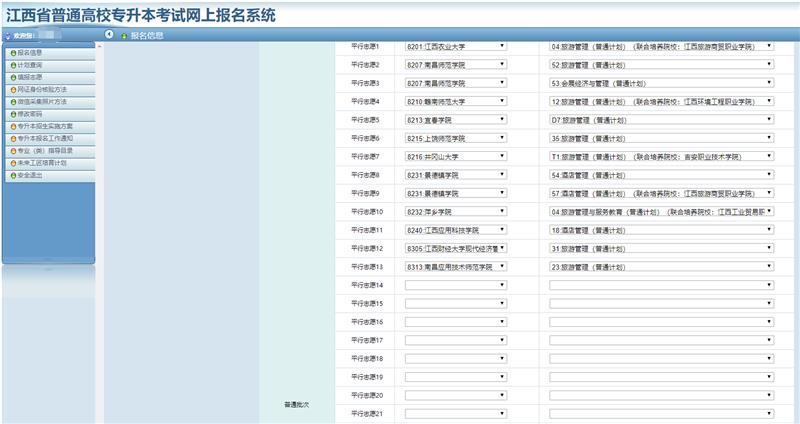Click the orange bullet icon beside 专升本报名工作通知
This screenshot has height=424, width=800.
coord(14,139)
